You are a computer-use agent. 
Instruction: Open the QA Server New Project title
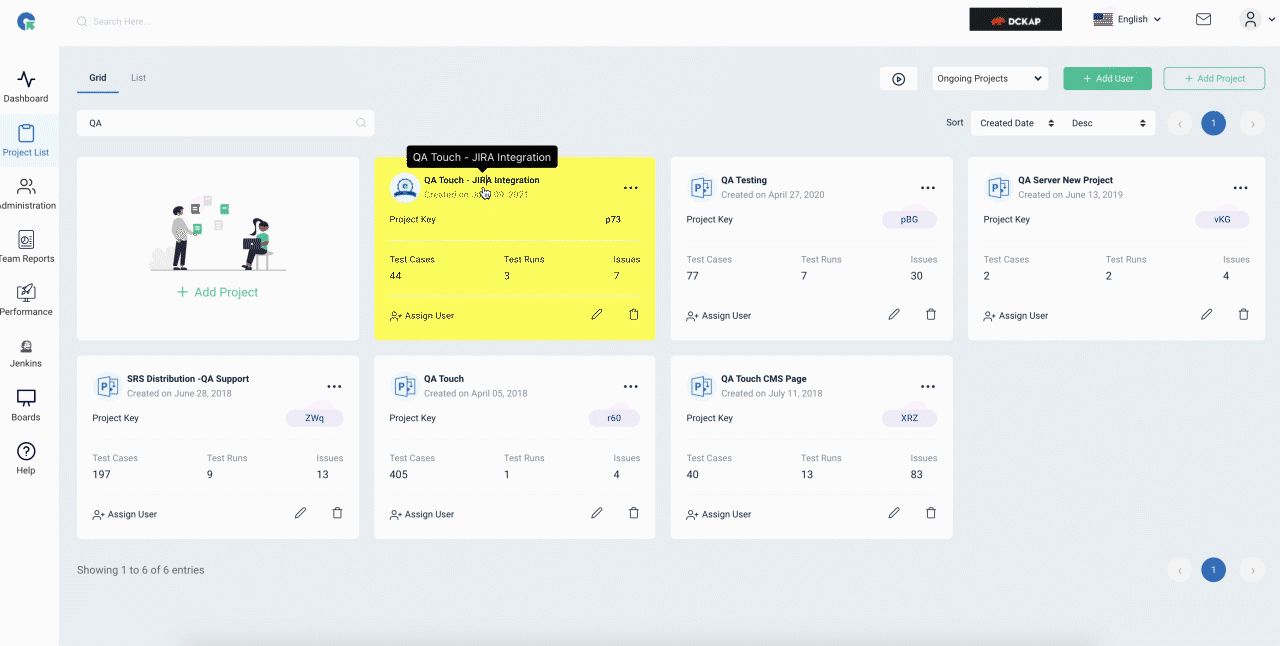pyautogui.click(x=1065, y=180)
